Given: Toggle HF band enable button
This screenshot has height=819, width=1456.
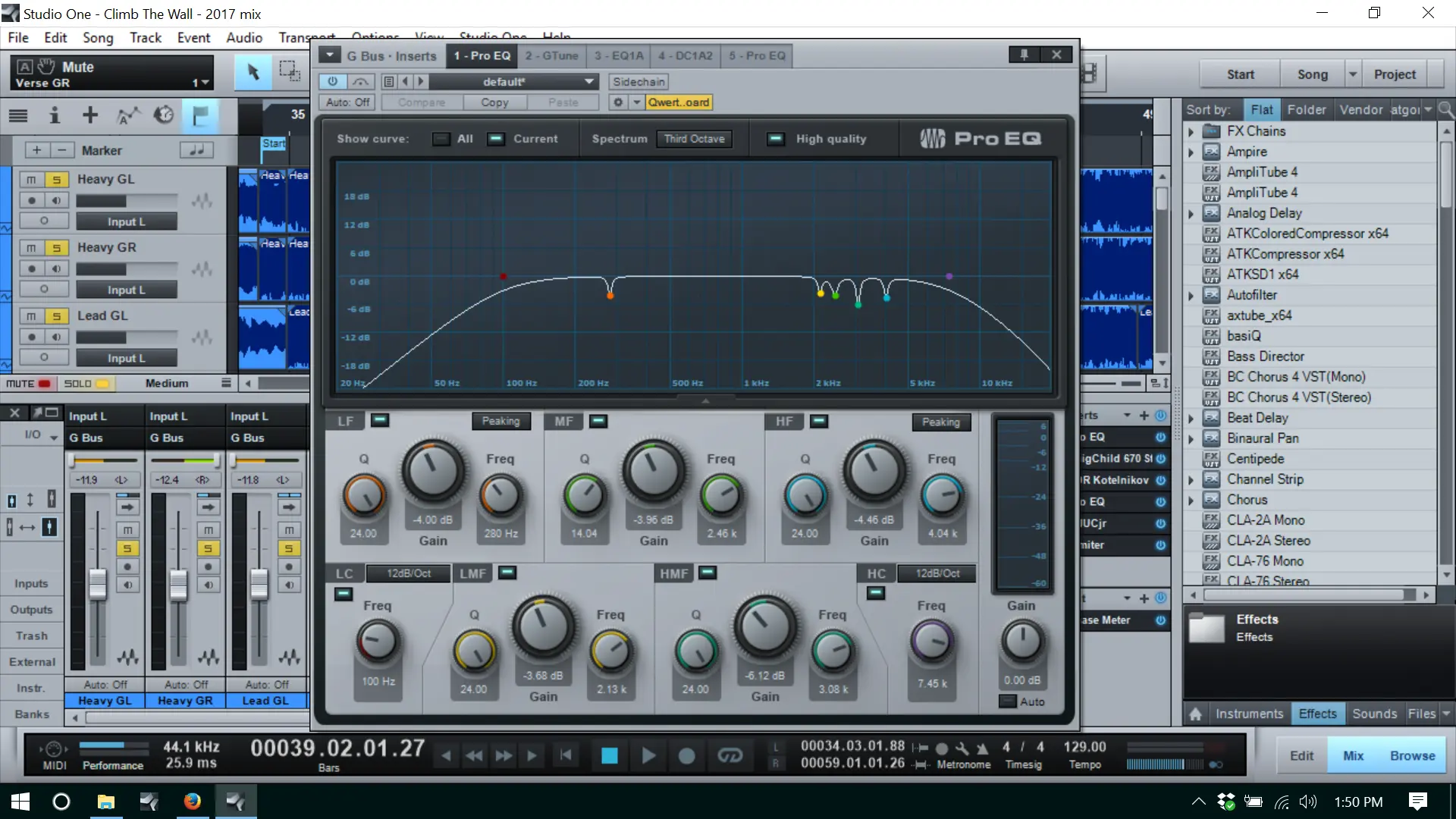Looking at the screenshot, I should (819, 420).
